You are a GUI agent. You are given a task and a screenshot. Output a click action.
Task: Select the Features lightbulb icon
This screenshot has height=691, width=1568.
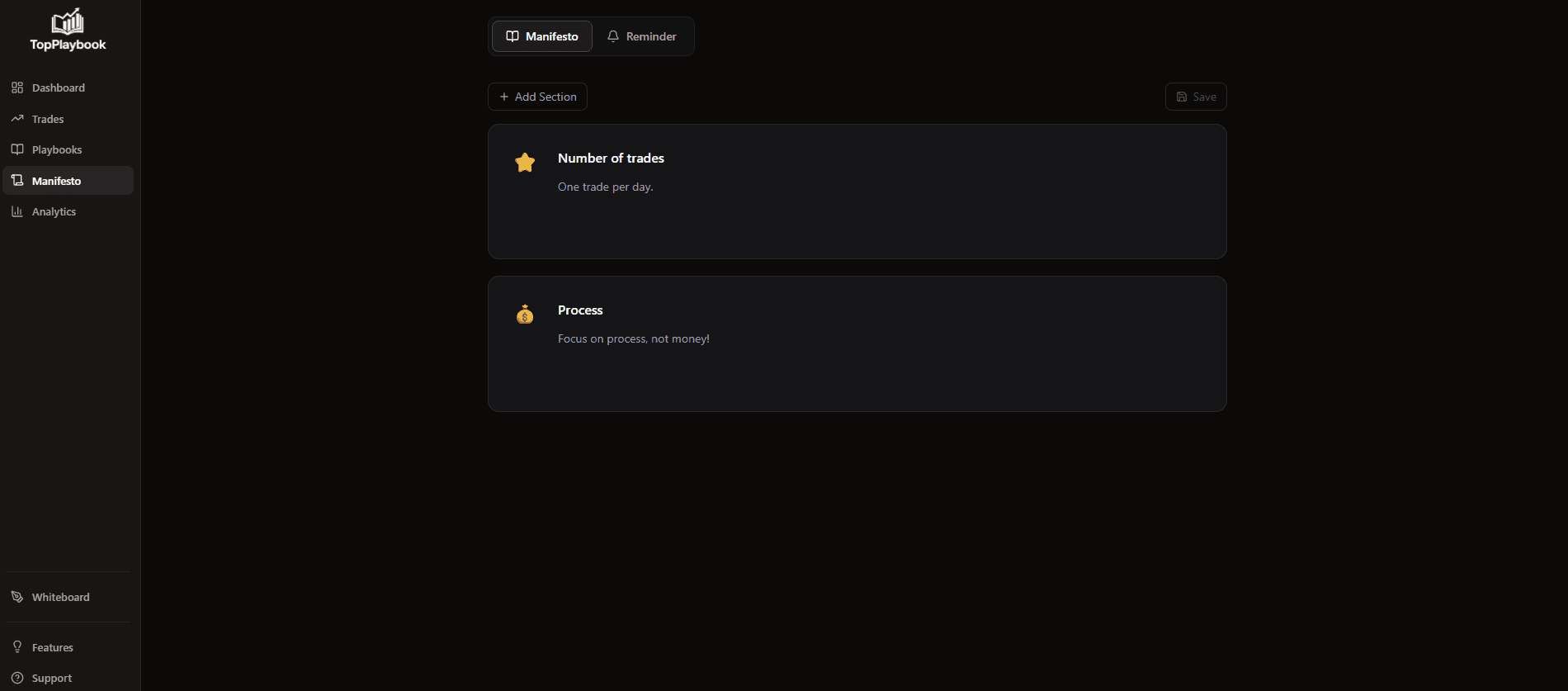17,646
